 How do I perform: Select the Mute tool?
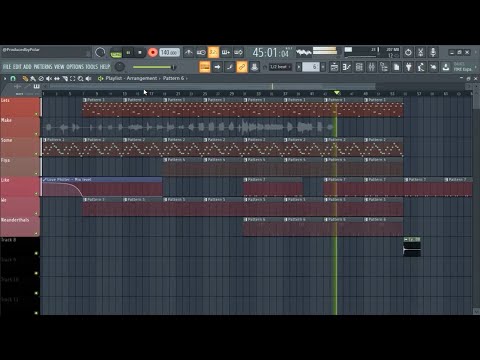(x=49, y=79)
